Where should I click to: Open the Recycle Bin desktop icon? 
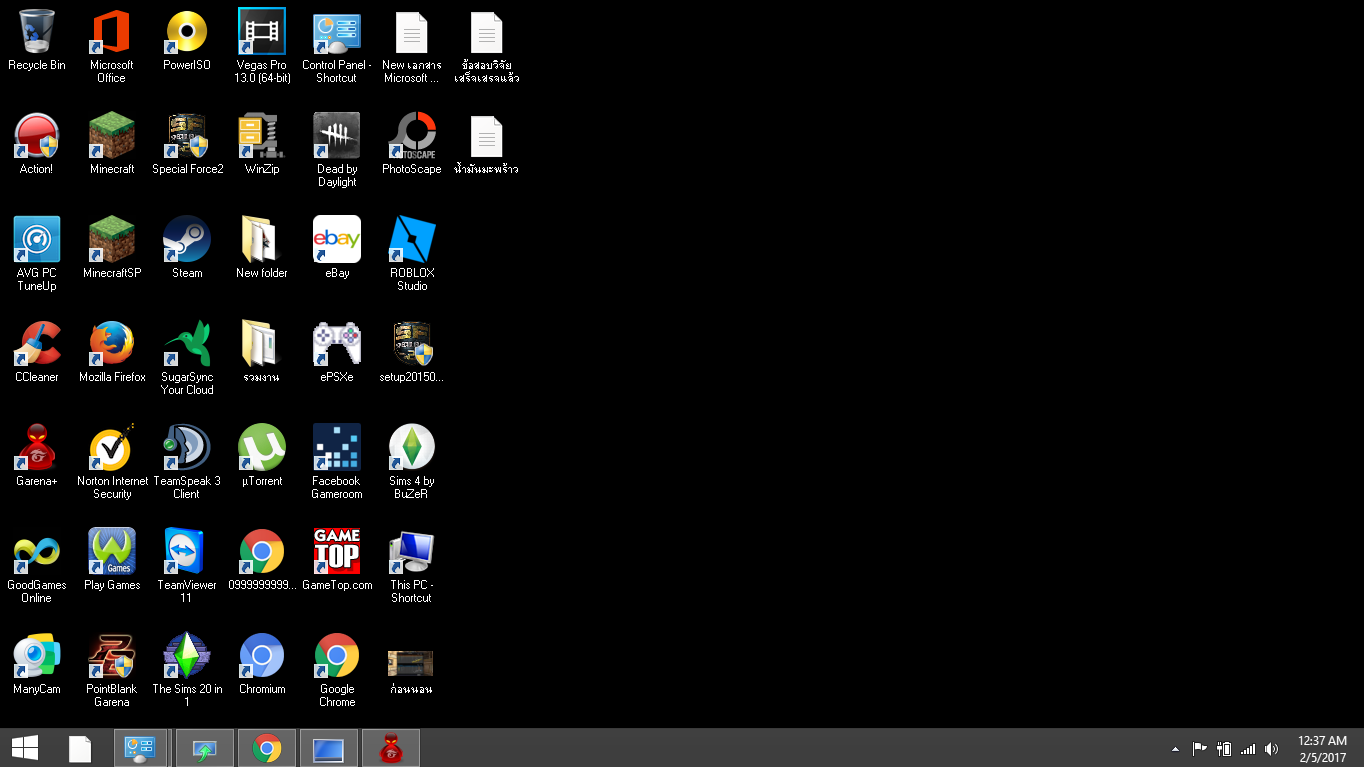[x=37, y=32]
